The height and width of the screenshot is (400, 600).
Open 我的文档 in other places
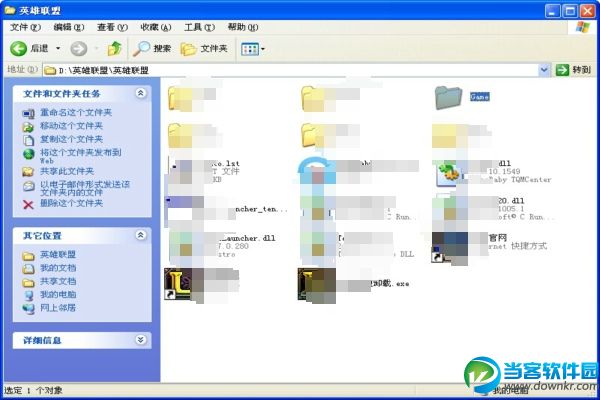58,268
